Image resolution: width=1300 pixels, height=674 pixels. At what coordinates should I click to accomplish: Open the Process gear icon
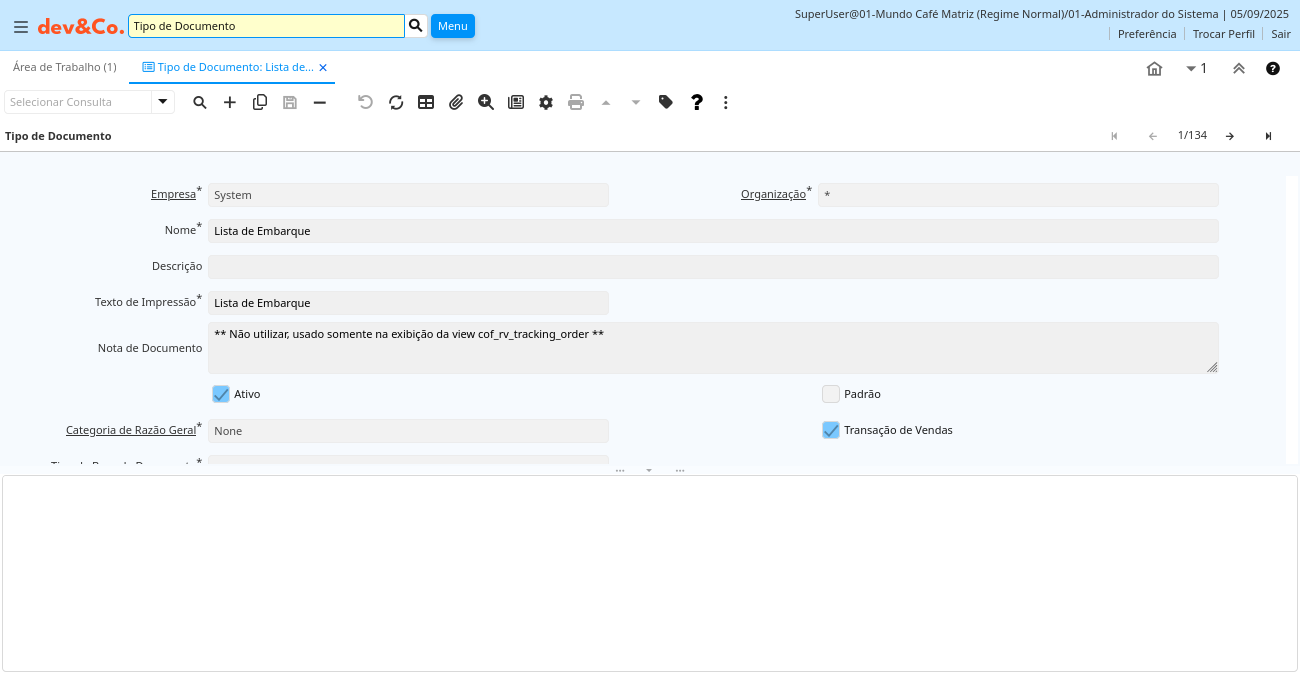[546, 102]
